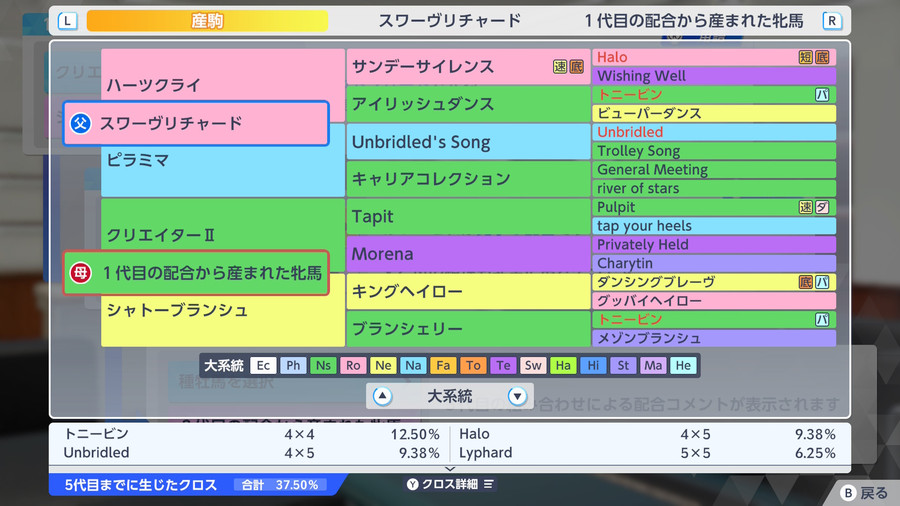900x506 pixels.
Task: Click Unbridled's Song in the pedigree
Action: tap(468, 142)
